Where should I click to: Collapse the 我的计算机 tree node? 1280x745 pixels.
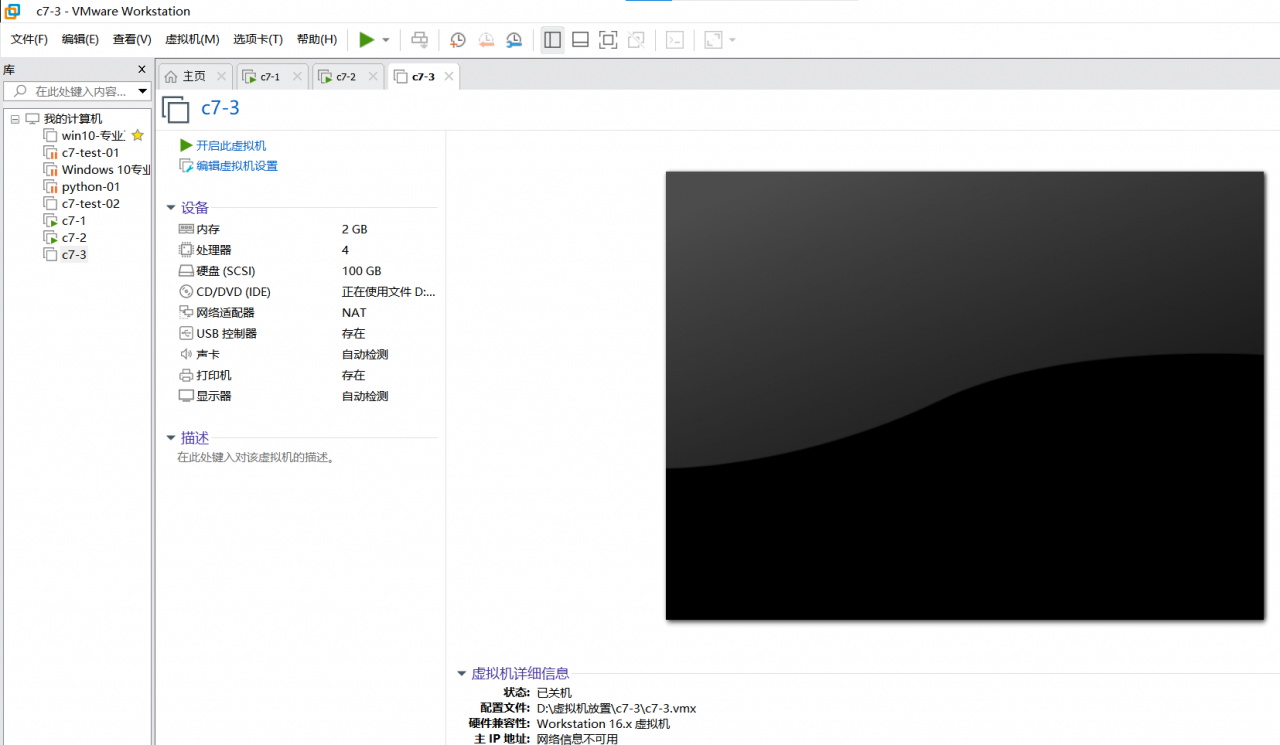[x=15, y=119]
